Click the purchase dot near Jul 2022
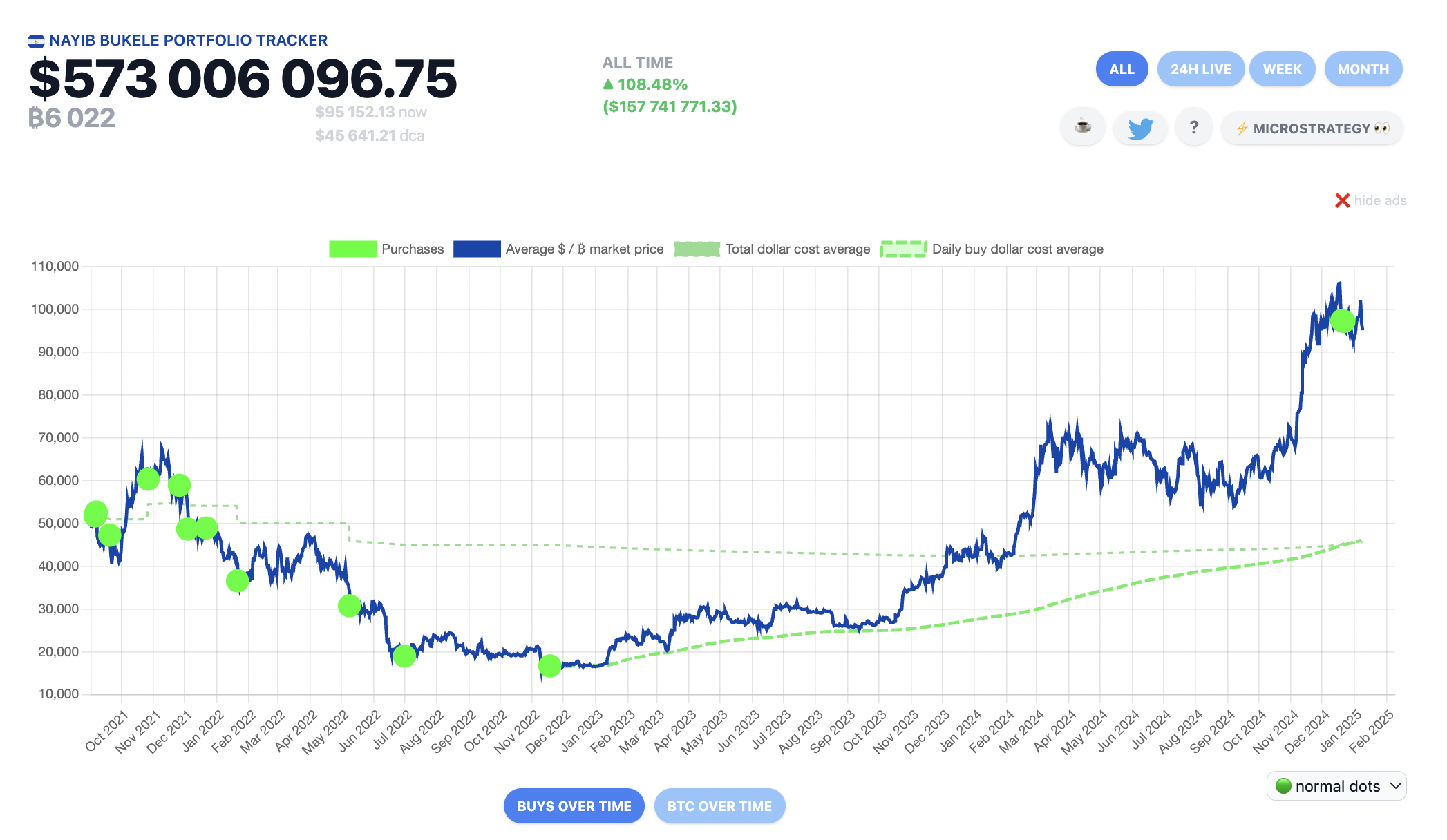The image size is (1447, 840). tap(404, 656)
